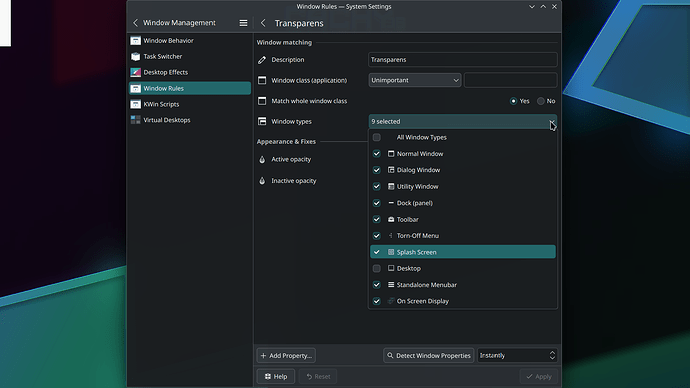Click the Window types row icon
This screenshot has height=388, width=690.
pos(262,121)
